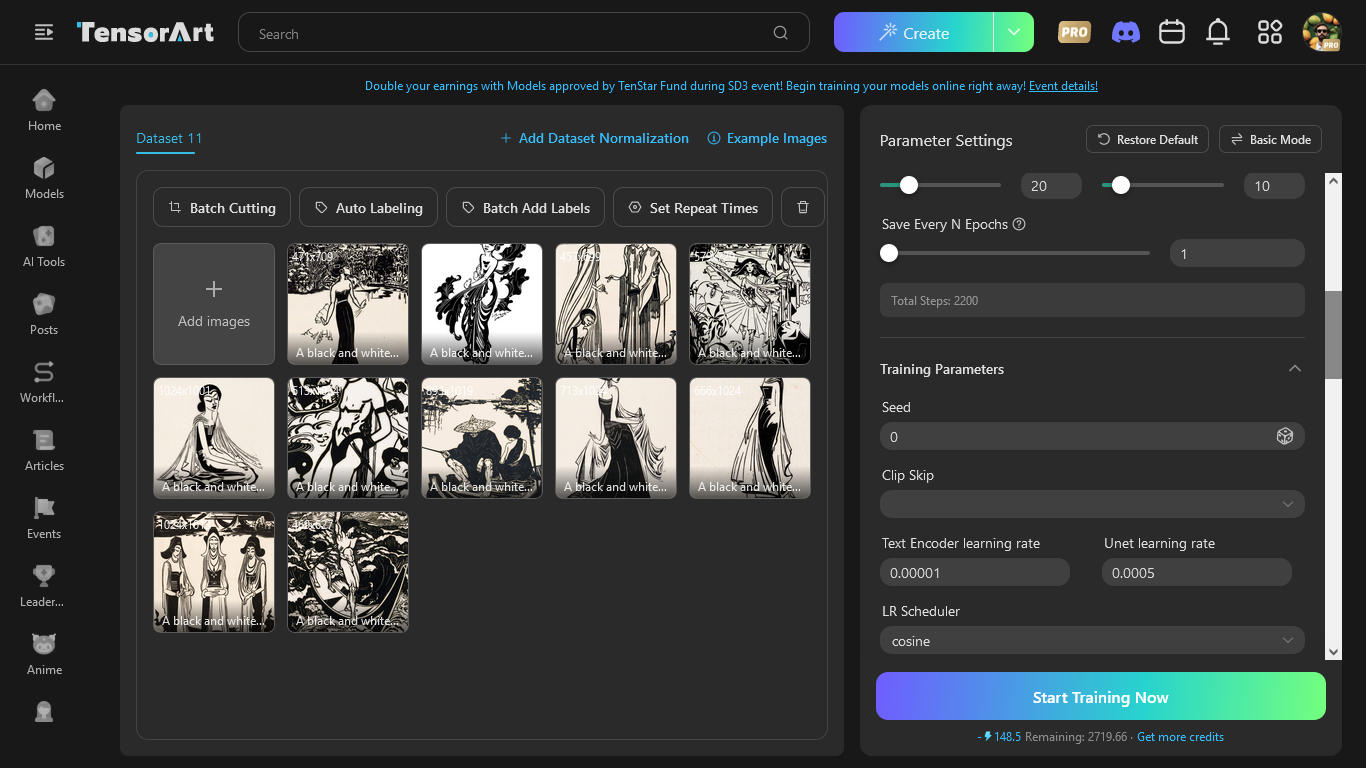Open the notifications bell
Screen dimensions: 1366x768
[1218, 33]
